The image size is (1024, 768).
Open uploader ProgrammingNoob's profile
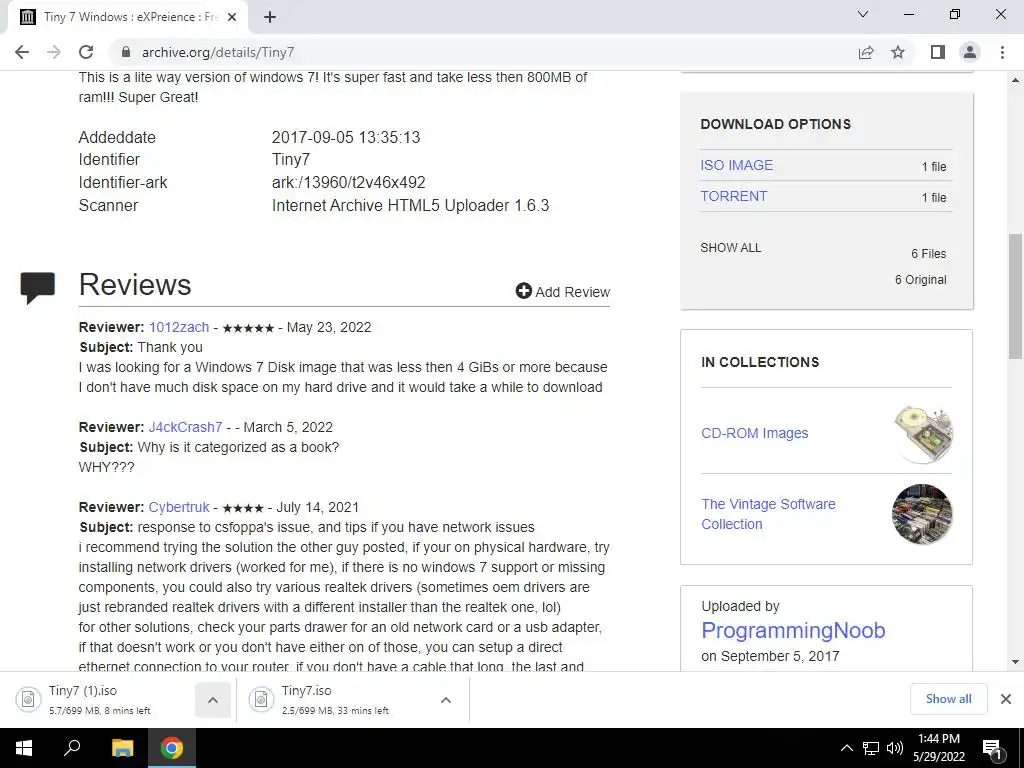(793, 630)
